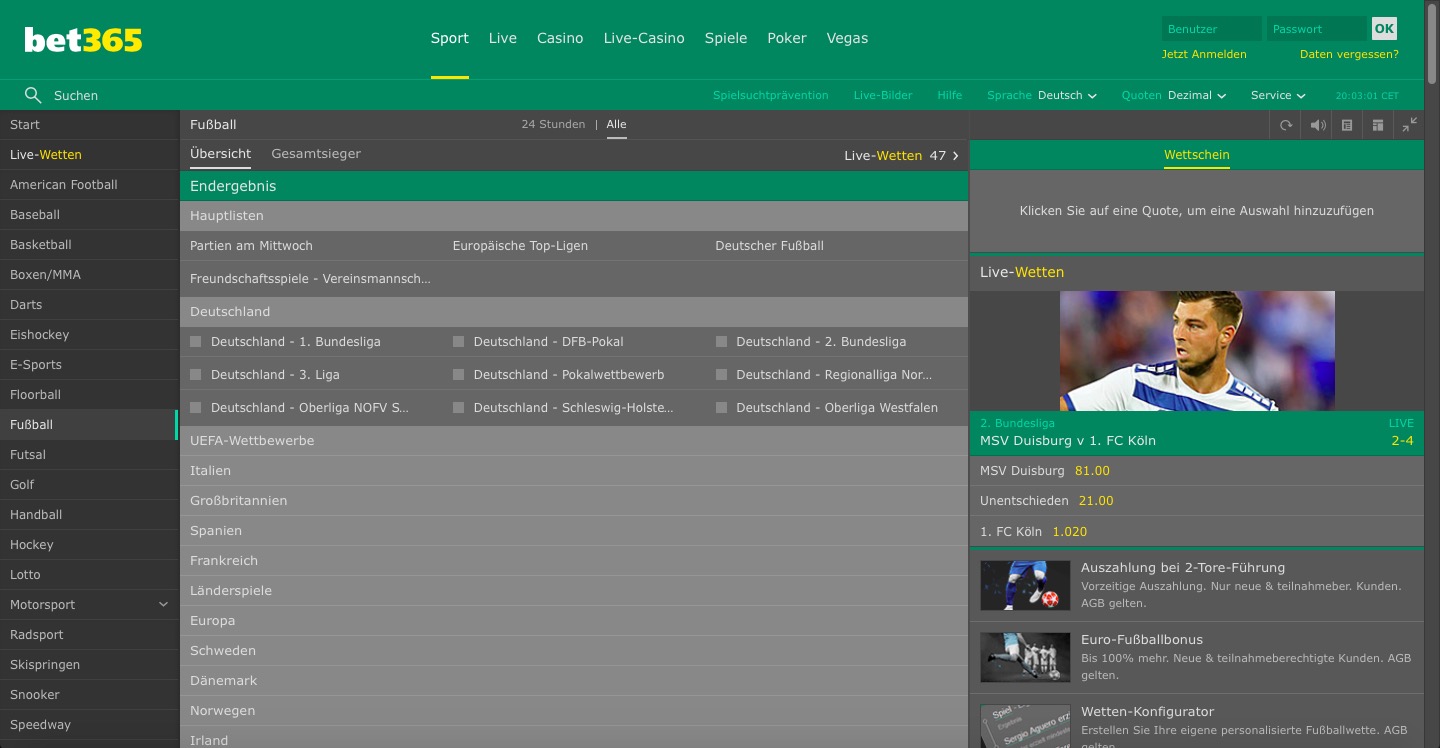Select Live-Wetten in the sidebar
The height and width of the screenshot is (748, 1440).
89,155
